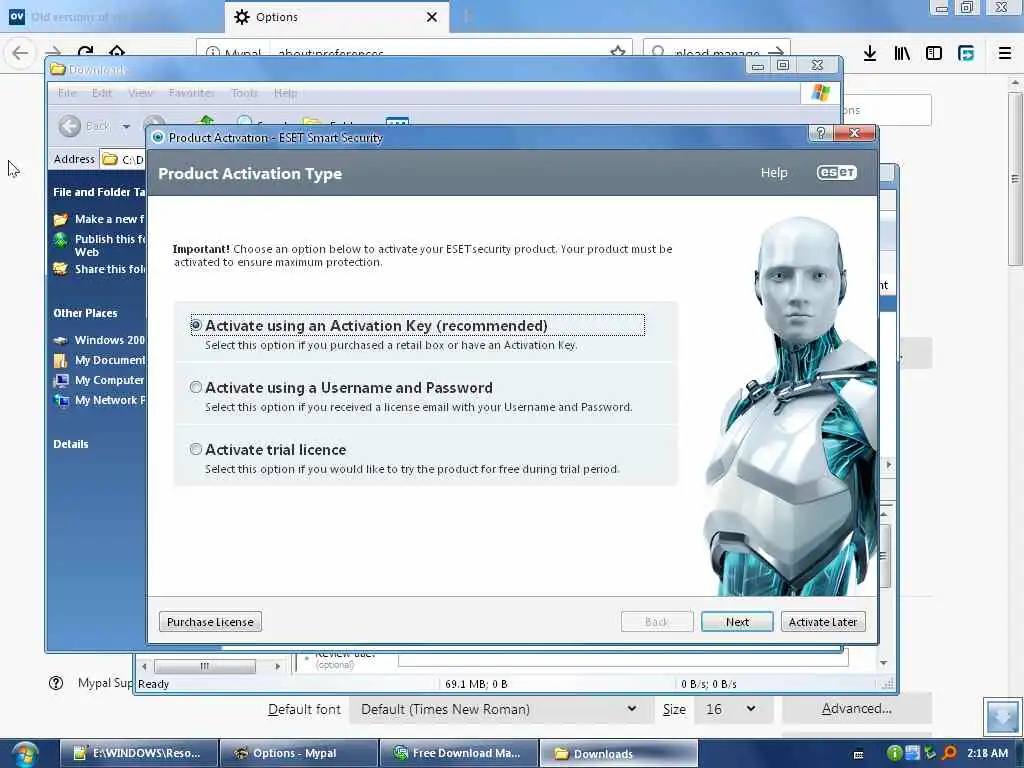Expand the Back history dropdown in Downloads window
The height and width of the screenshot is (768, 1024).
pos(126,126)
